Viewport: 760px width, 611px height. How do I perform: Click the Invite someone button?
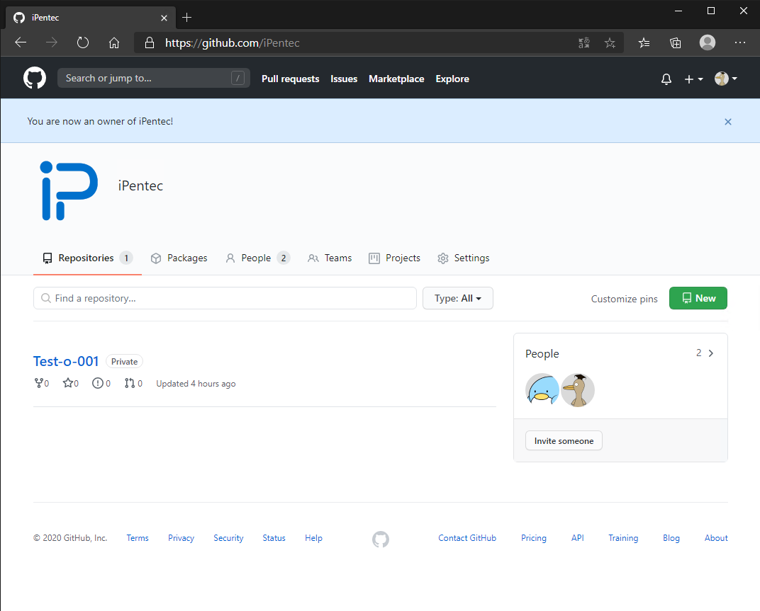tap(564, 440)
